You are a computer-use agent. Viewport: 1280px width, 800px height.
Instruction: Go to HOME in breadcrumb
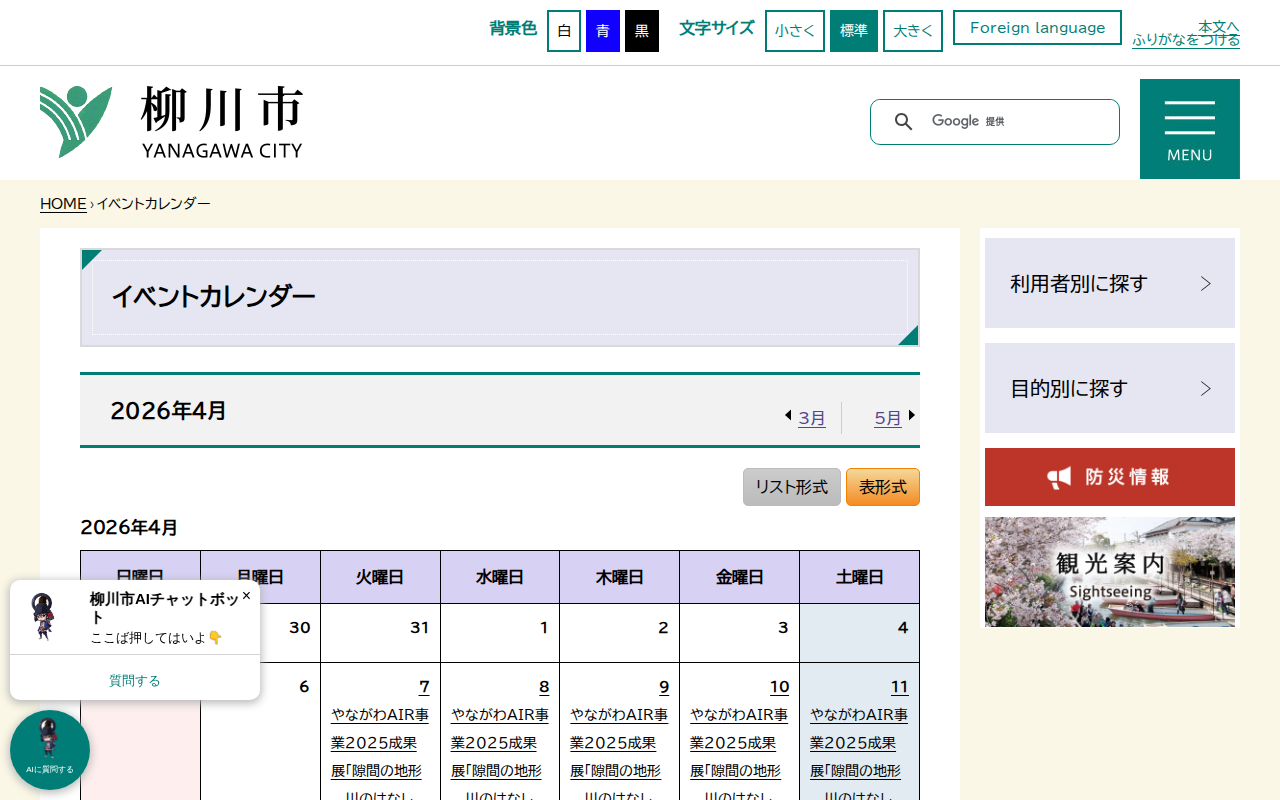[x=63, y=204]
